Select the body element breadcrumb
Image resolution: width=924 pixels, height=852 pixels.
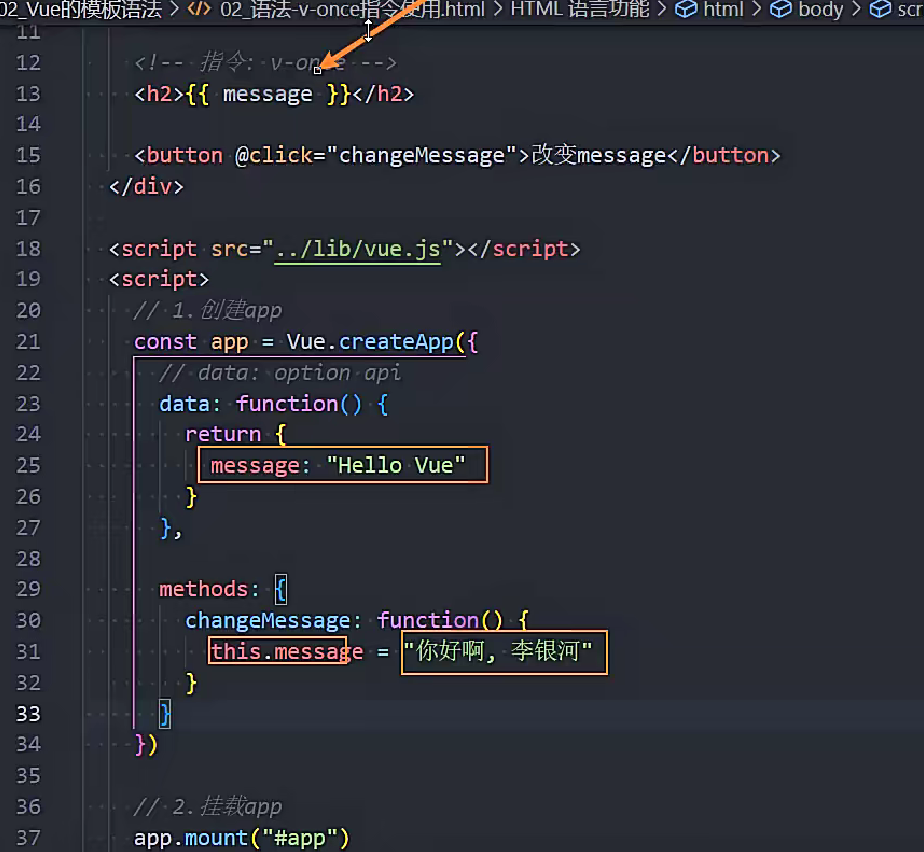pyautogui.click(x=821, y=9)
